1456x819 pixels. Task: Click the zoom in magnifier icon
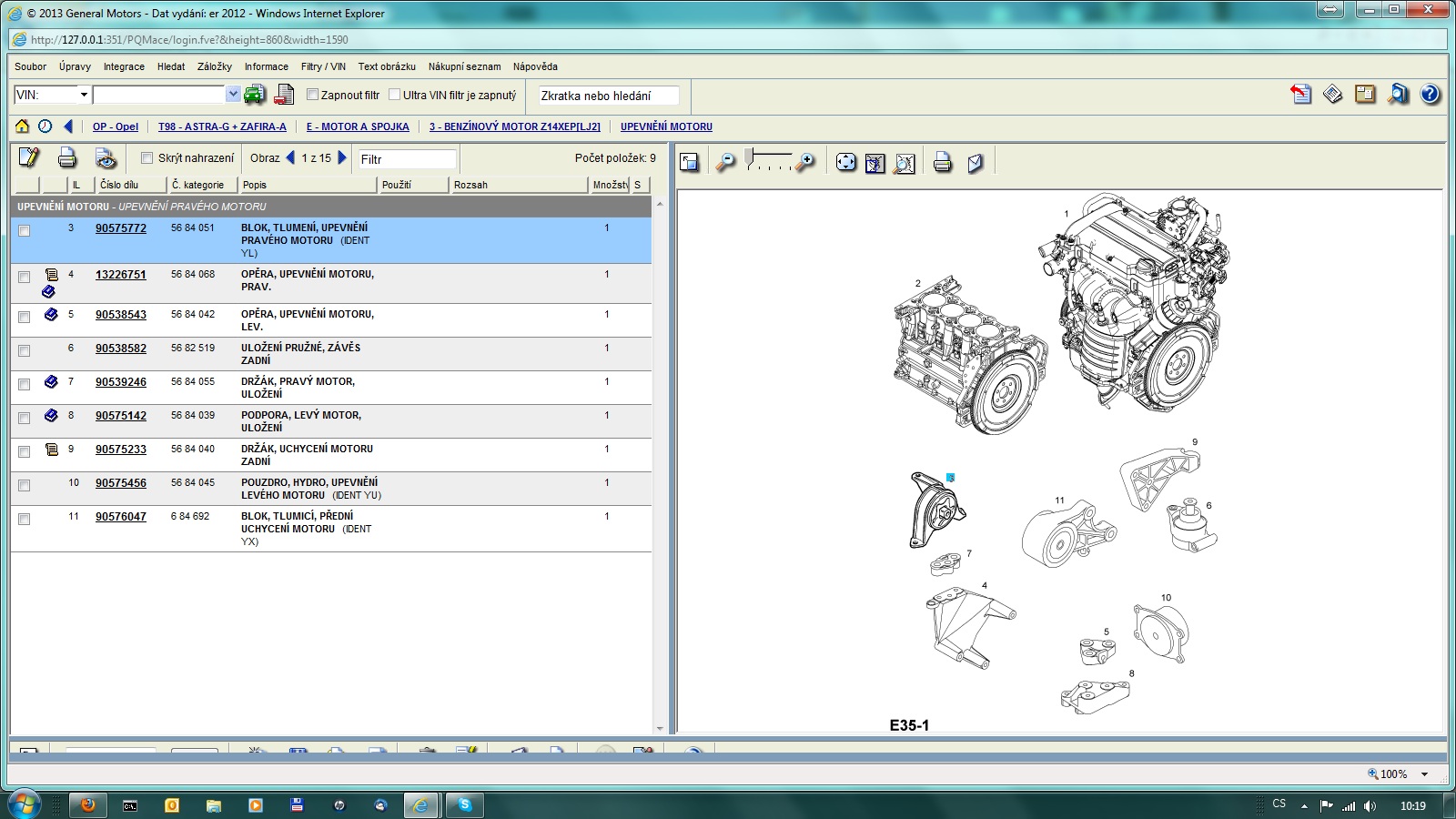click(805, 163)
